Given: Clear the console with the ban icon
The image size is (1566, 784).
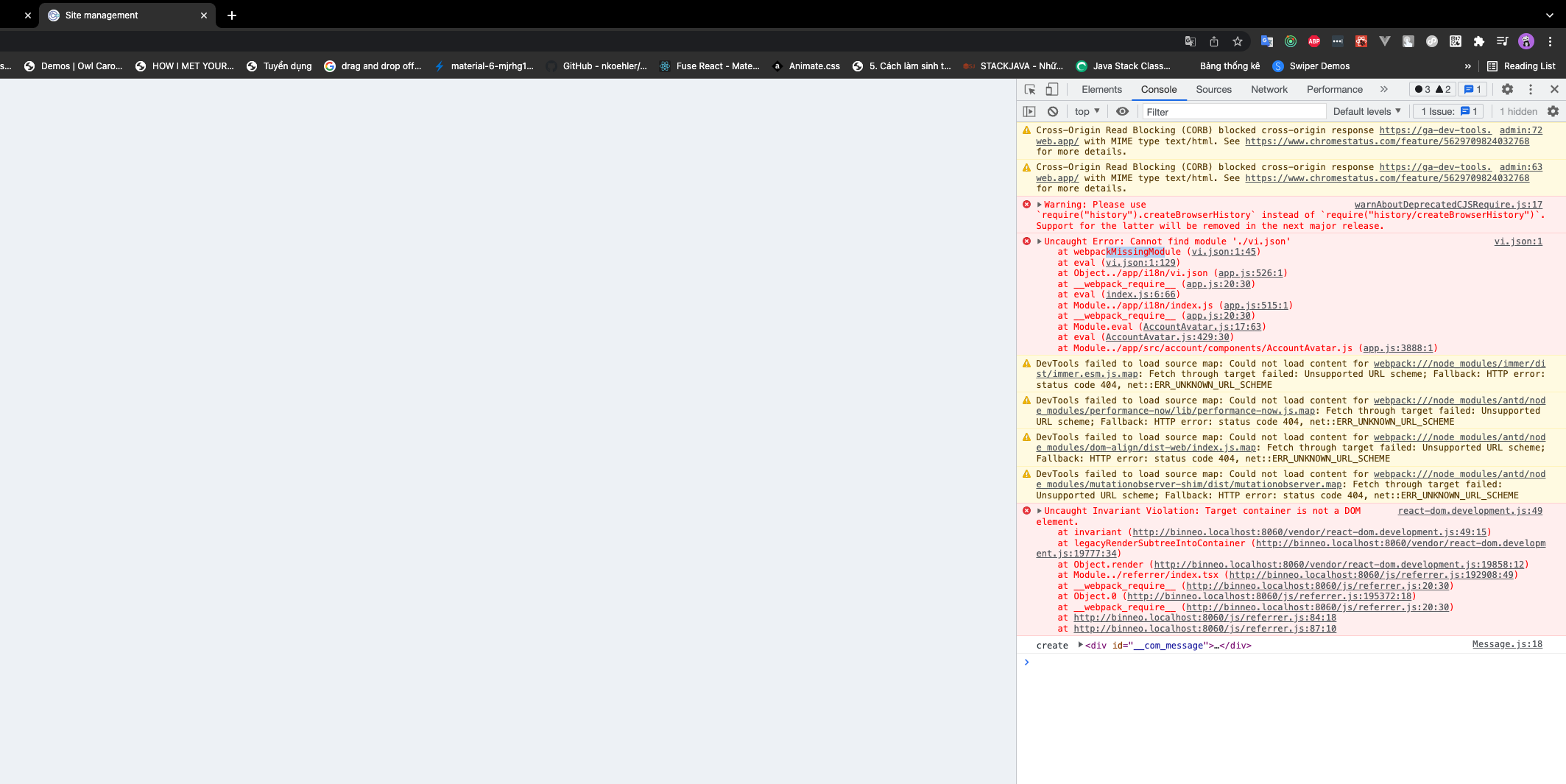Looking at the screenshot, I should tap(1053, 111).
